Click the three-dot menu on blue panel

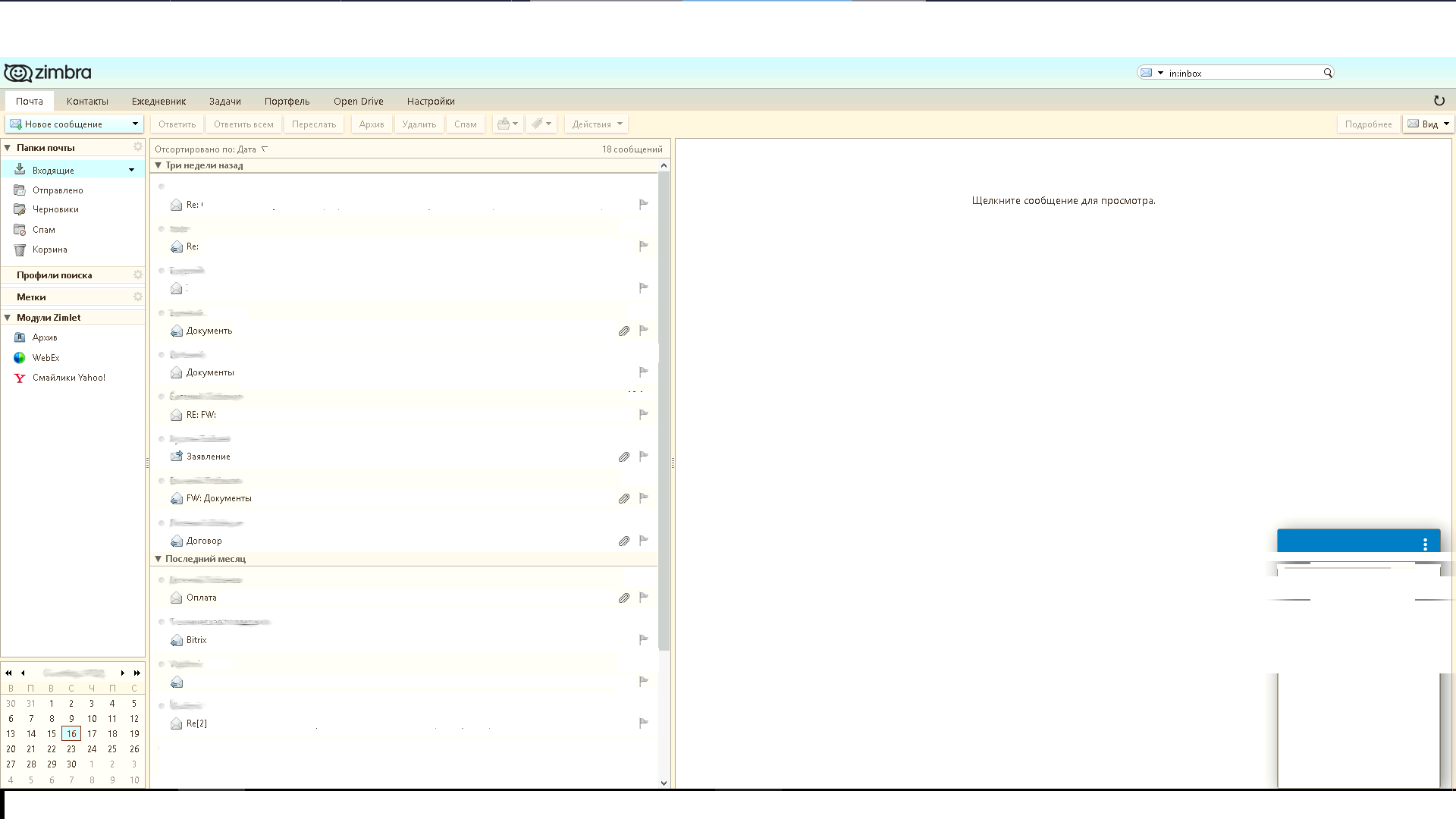click(x=1425, y=544)
